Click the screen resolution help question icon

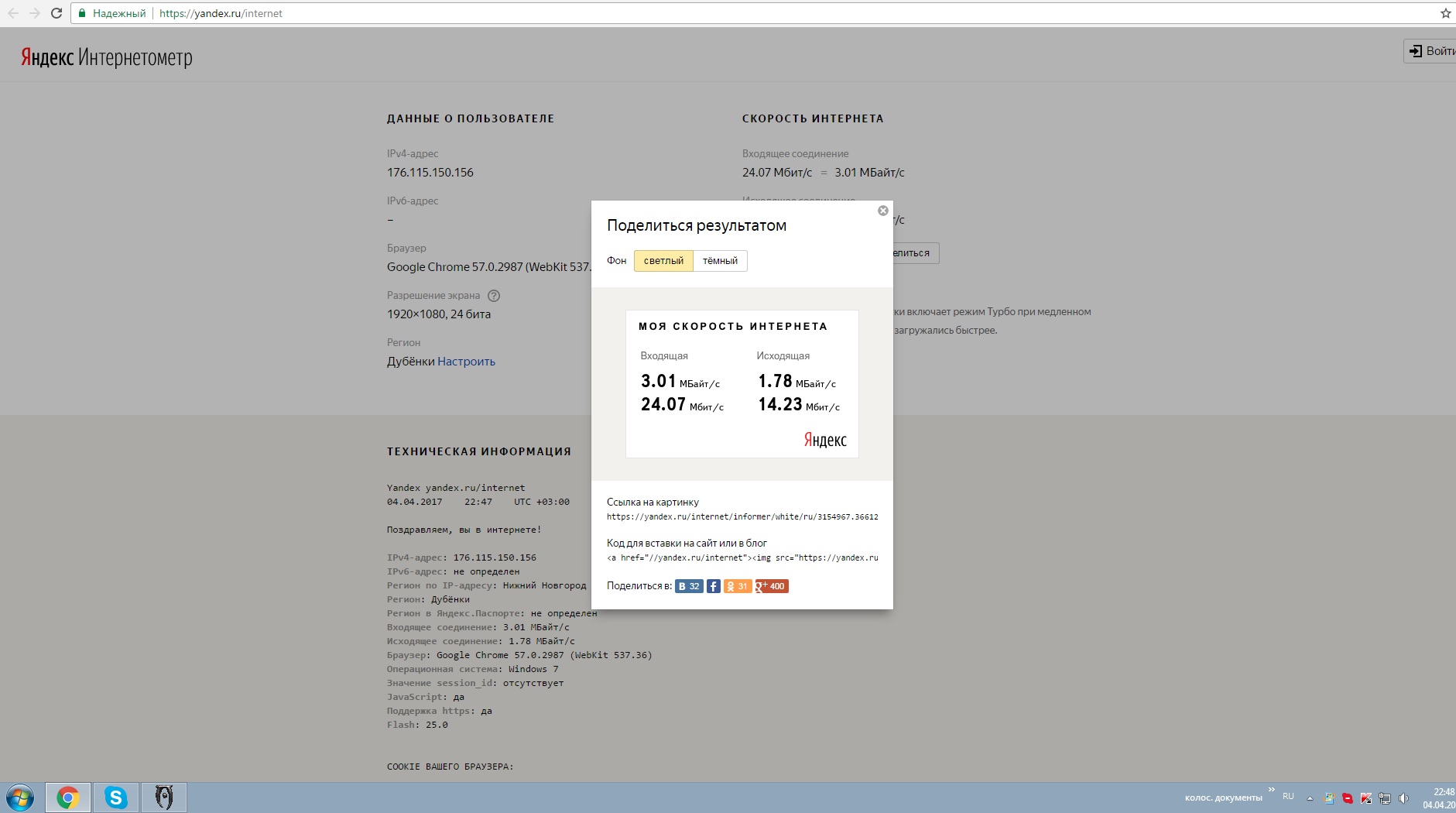point(494,296)
